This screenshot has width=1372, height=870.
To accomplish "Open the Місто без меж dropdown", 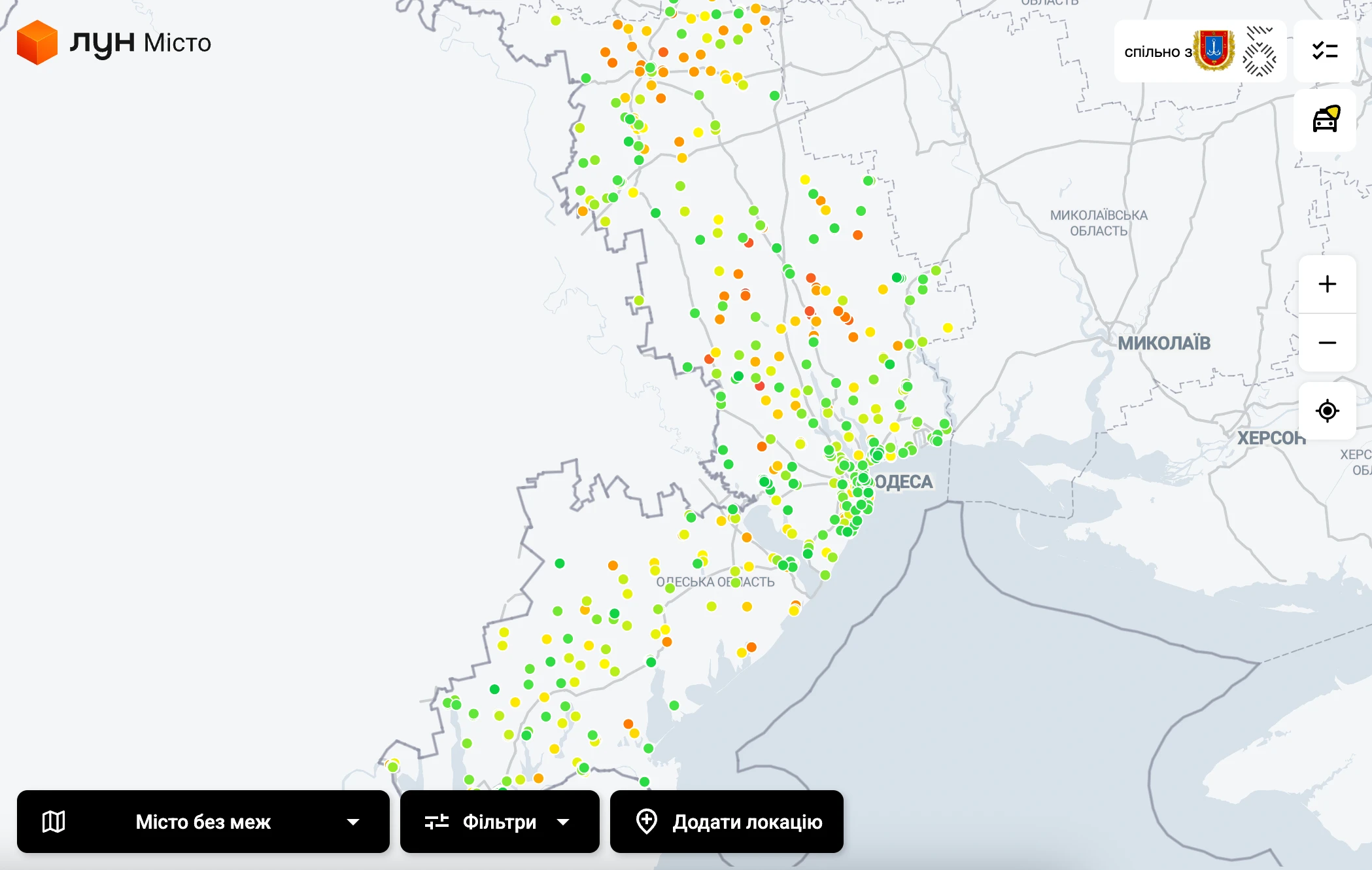I will [203, 822].
